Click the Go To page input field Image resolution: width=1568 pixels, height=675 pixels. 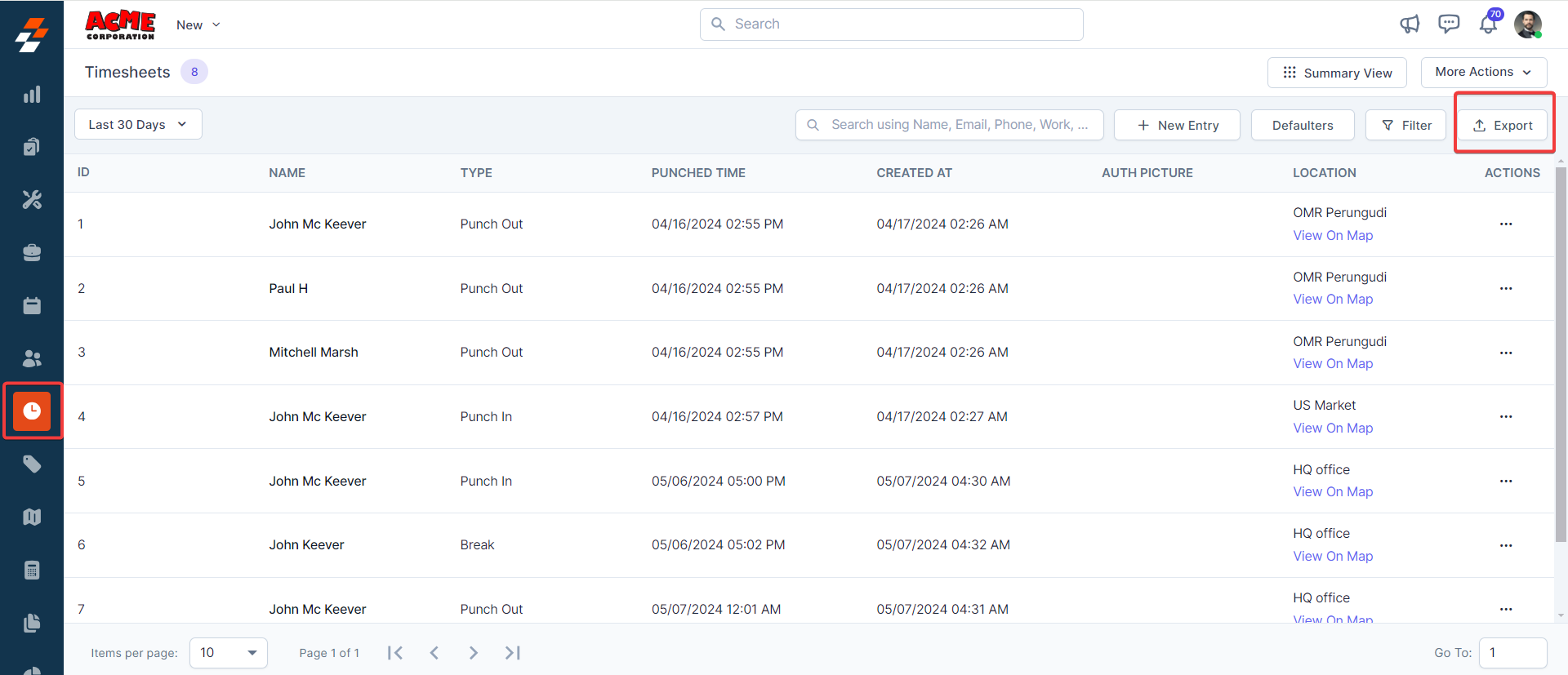[1512, 653]
